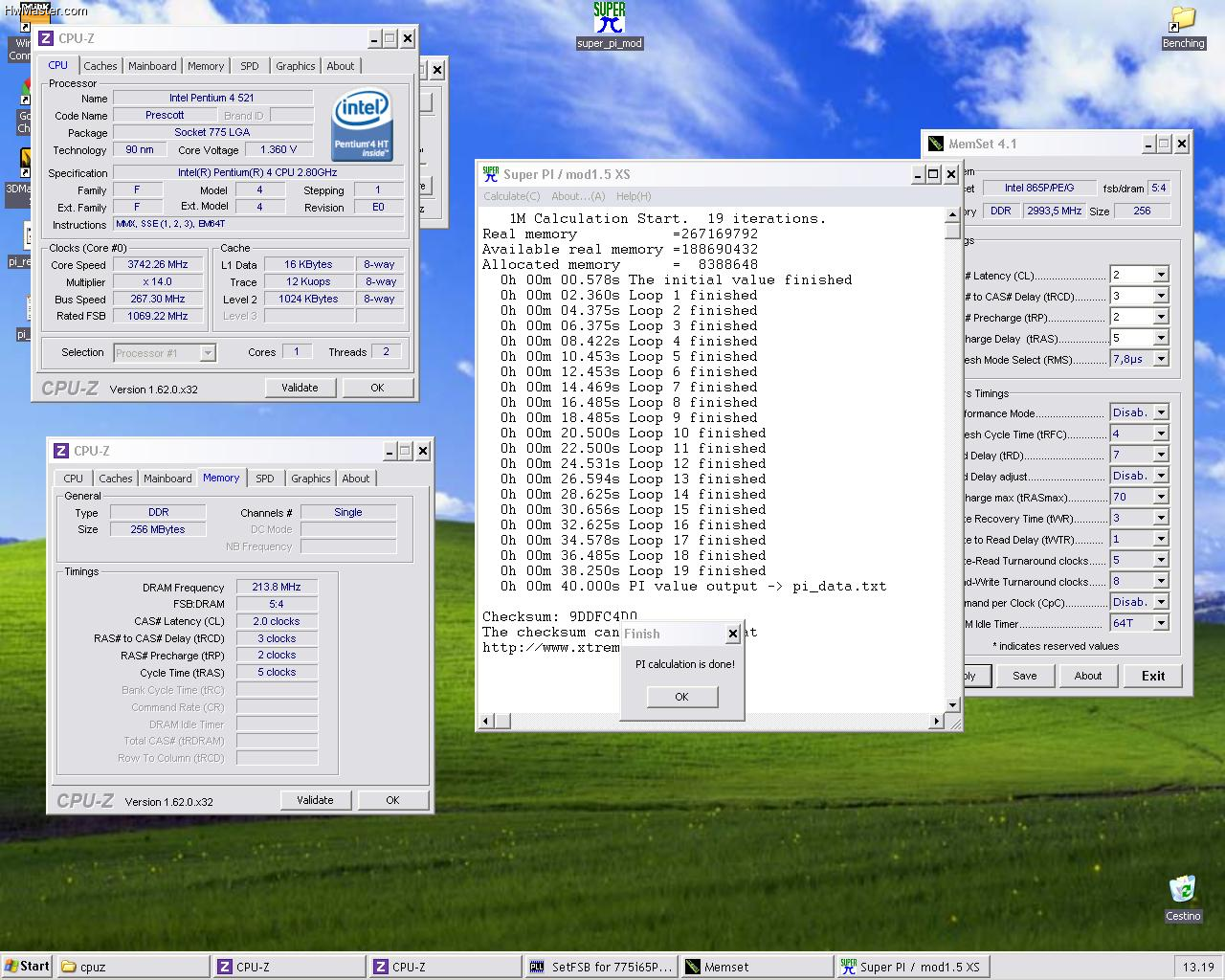Click the Intel Pentium 4 HT logo
This screenshot has height=980, width=1225.
pyautogui.click(x=362, y=125)
